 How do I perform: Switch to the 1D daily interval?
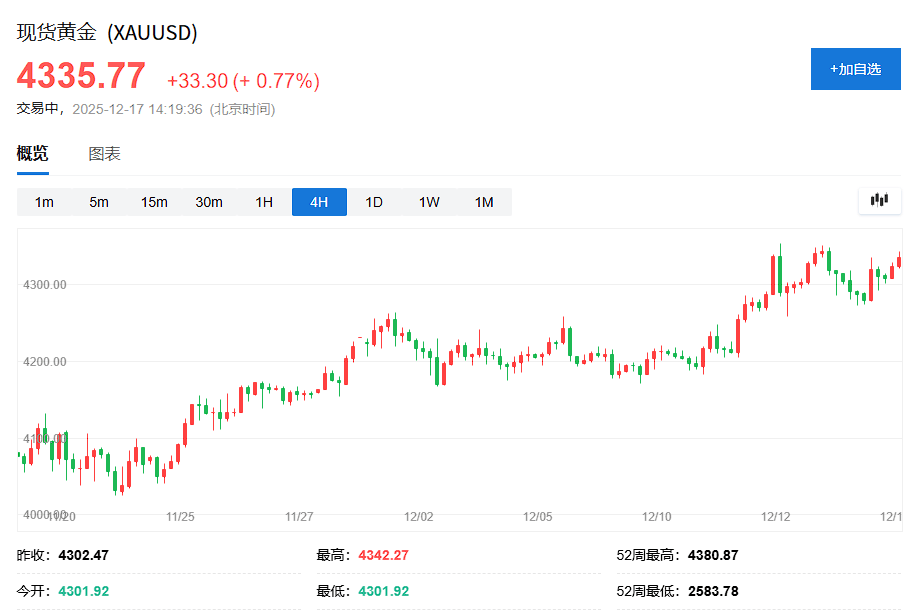374,202
